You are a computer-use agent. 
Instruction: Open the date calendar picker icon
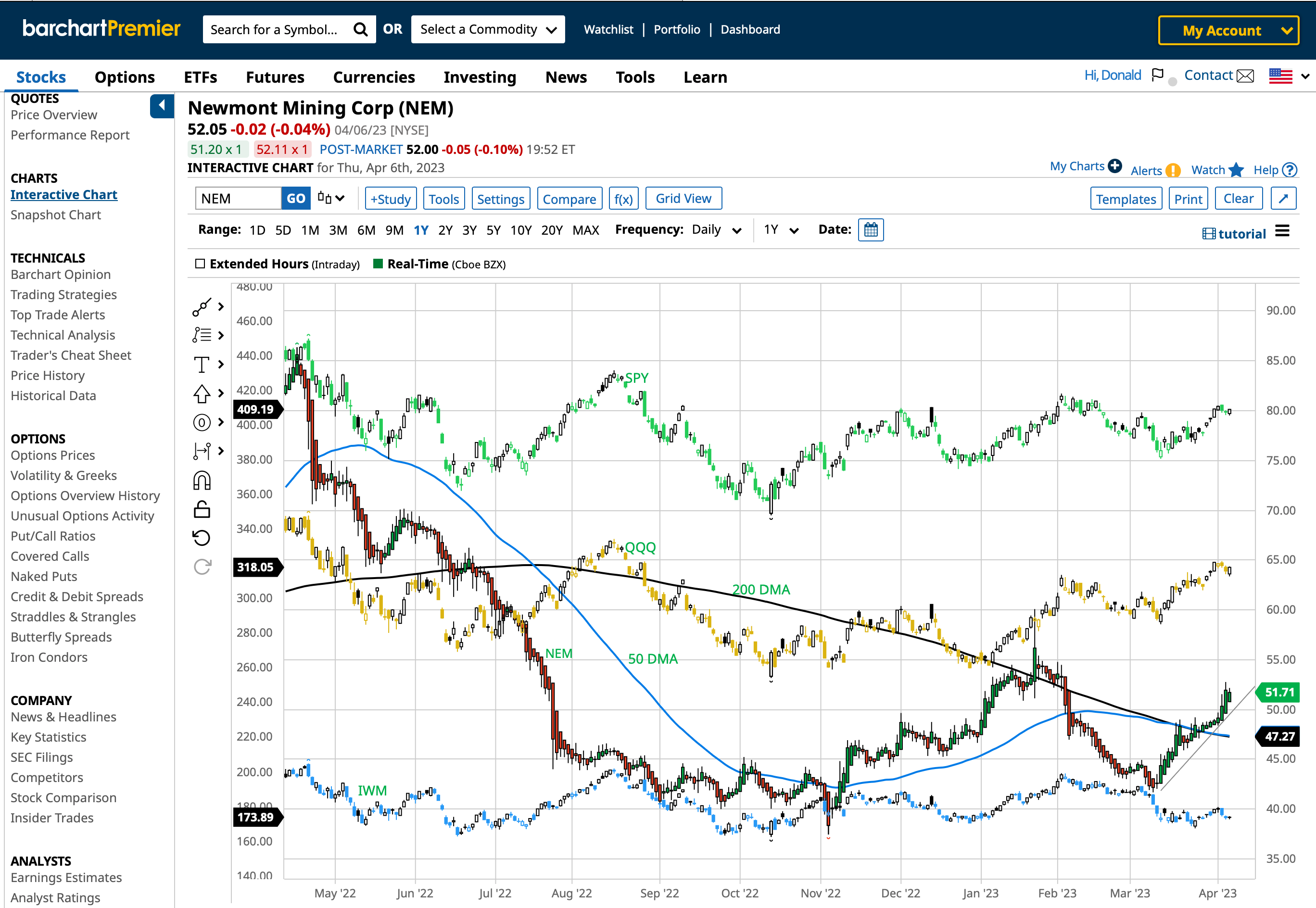pyautogui.click(x=871, y=230)
